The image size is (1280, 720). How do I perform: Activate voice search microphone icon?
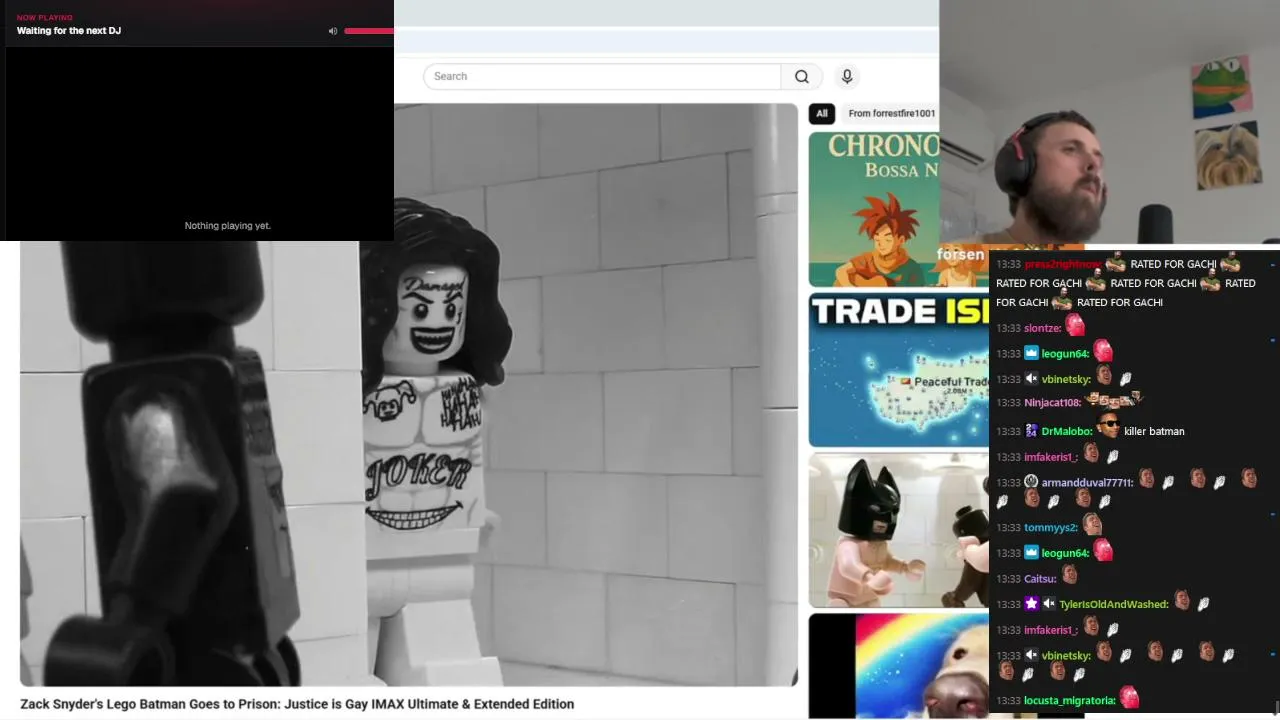pyautogui.click(x=847, y=77)
